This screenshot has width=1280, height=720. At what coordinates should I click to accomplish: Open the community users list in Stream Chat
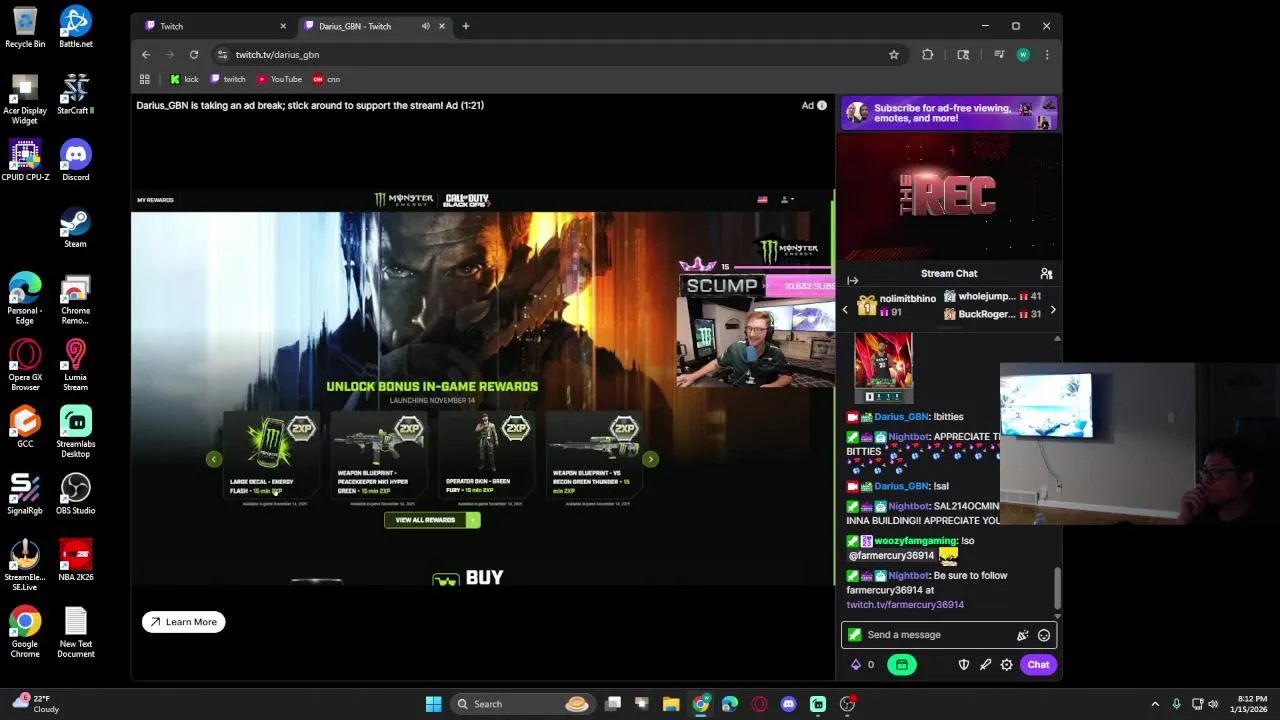(1046, 273)
